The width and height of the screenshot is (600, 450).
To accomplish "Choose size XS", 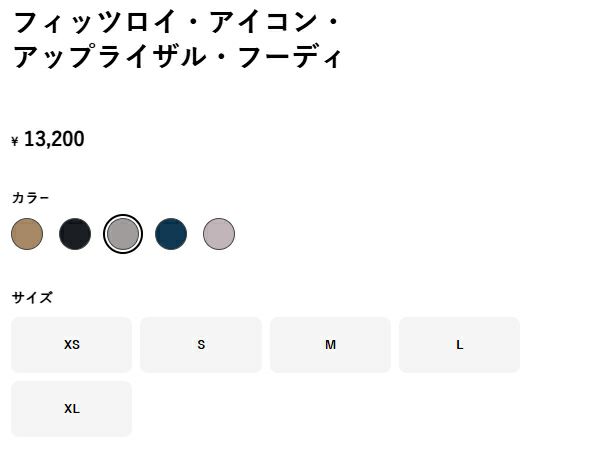I will (x=72, y=345).
